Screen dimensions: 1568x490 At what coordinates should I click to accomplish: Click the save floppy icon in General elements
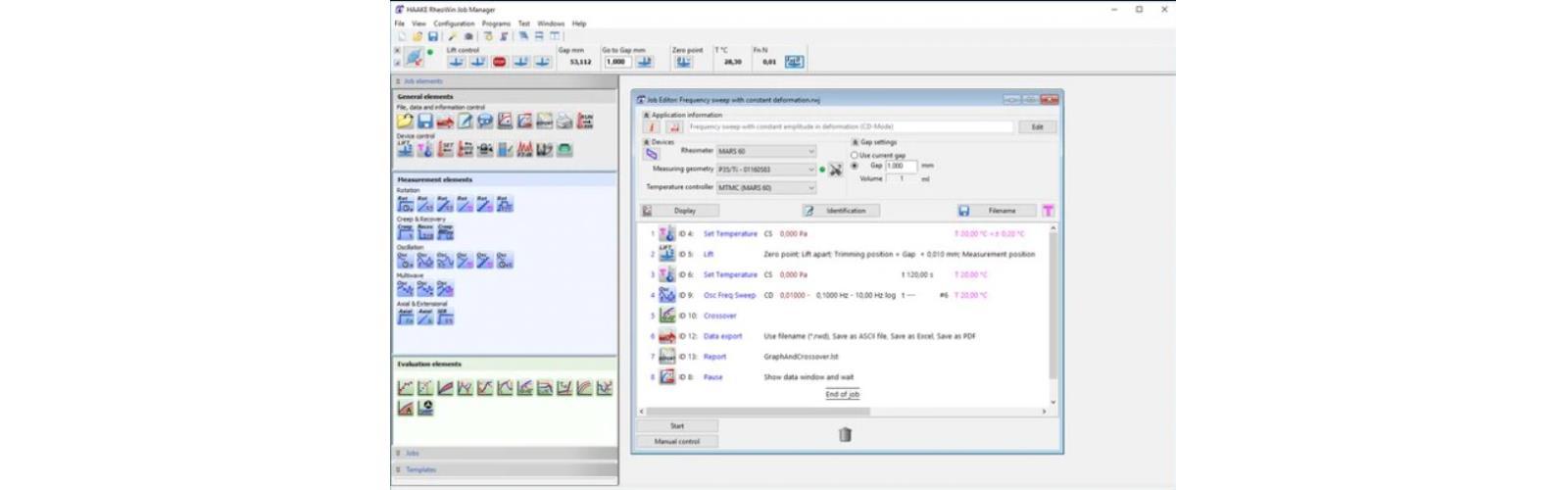pos(424,122)
